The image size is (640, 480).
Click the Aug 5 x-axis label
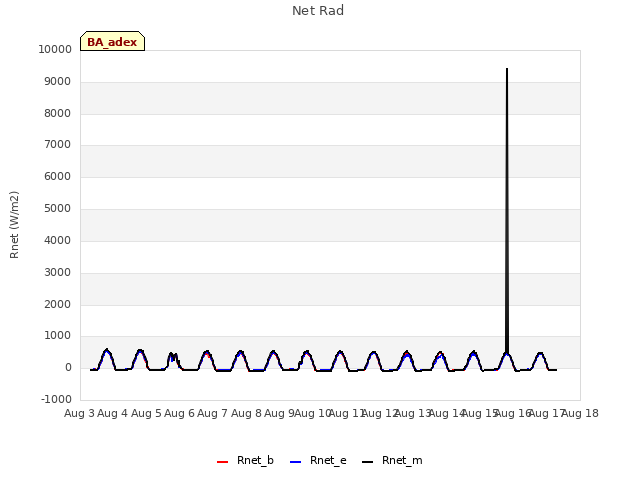point(146,413)
